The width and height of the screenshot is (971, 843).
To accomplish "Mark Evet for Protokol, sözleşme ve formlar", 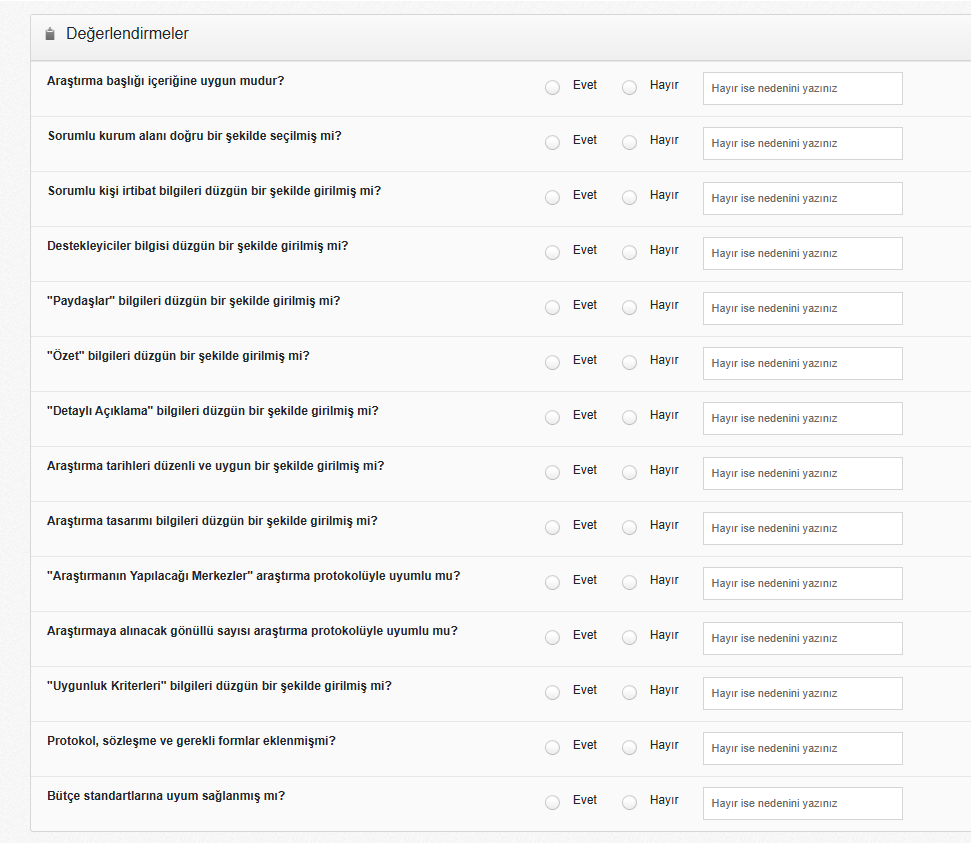I will [552, 748].
